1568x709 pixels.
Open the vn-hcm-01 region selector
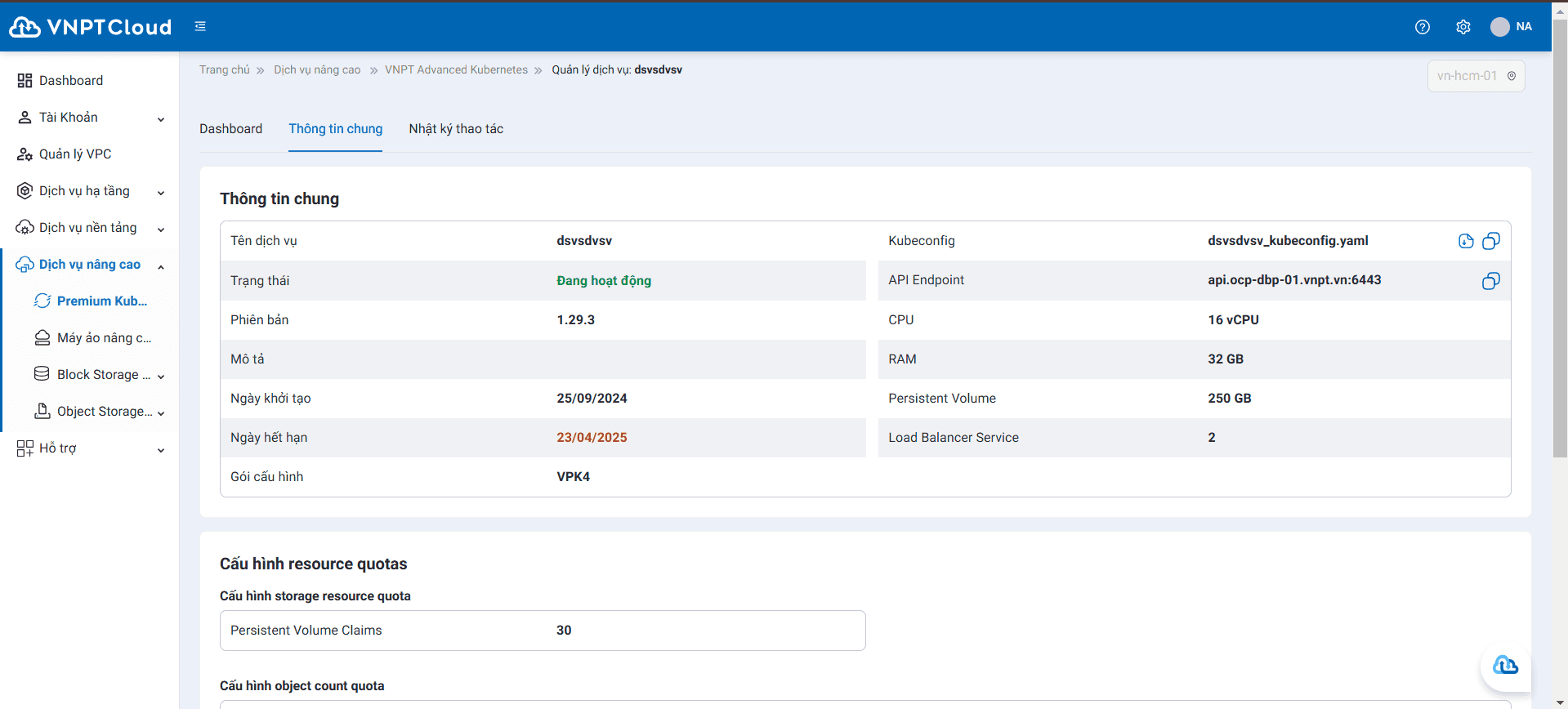[1476, 76]
